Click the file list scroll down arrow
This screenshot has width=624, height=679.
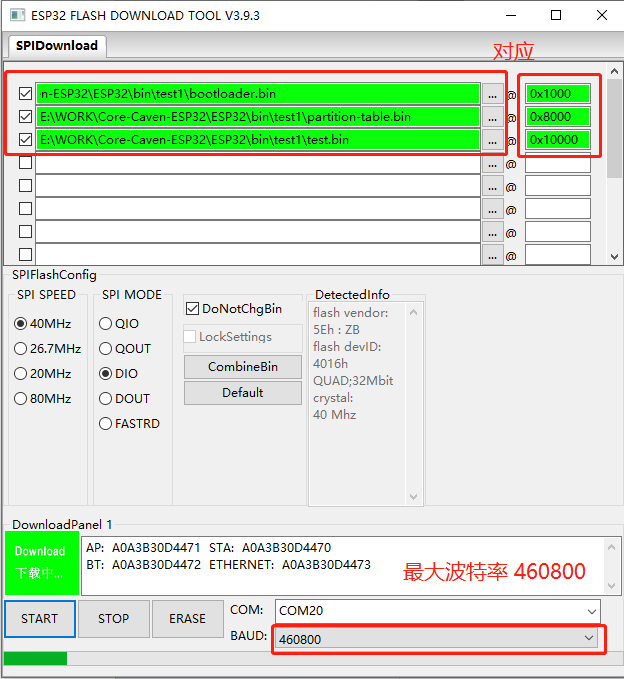pyautogui.click(x=614, y=257)
